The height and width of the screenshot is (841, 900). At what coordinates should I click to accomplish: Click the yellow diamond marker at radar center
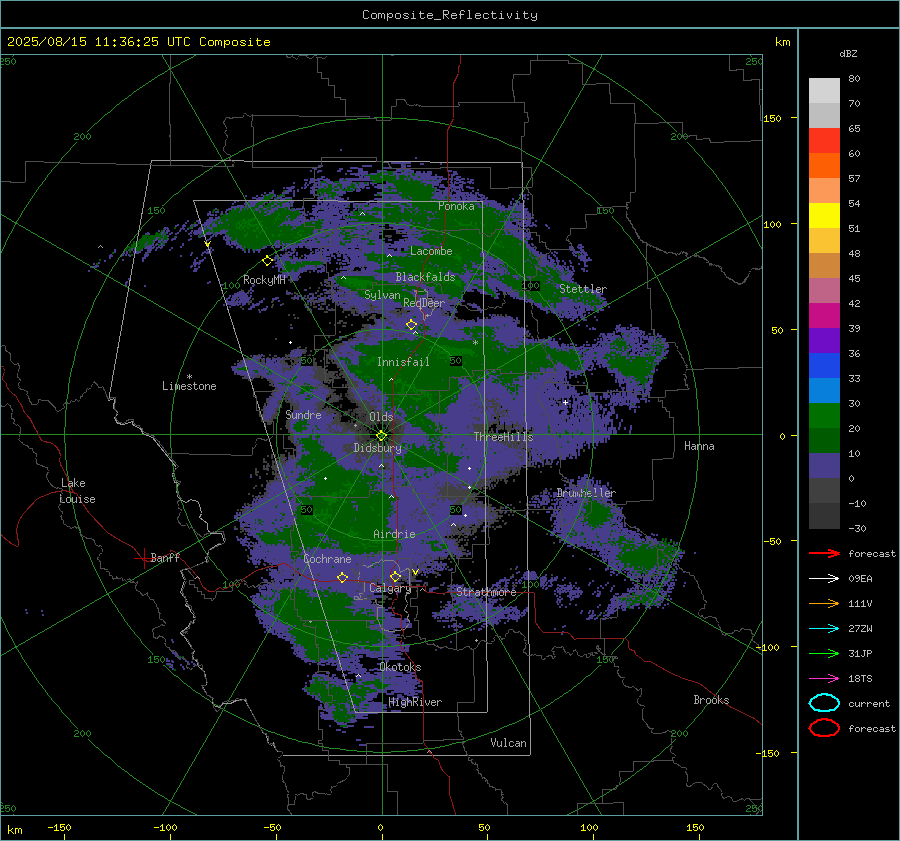(382, 436)
